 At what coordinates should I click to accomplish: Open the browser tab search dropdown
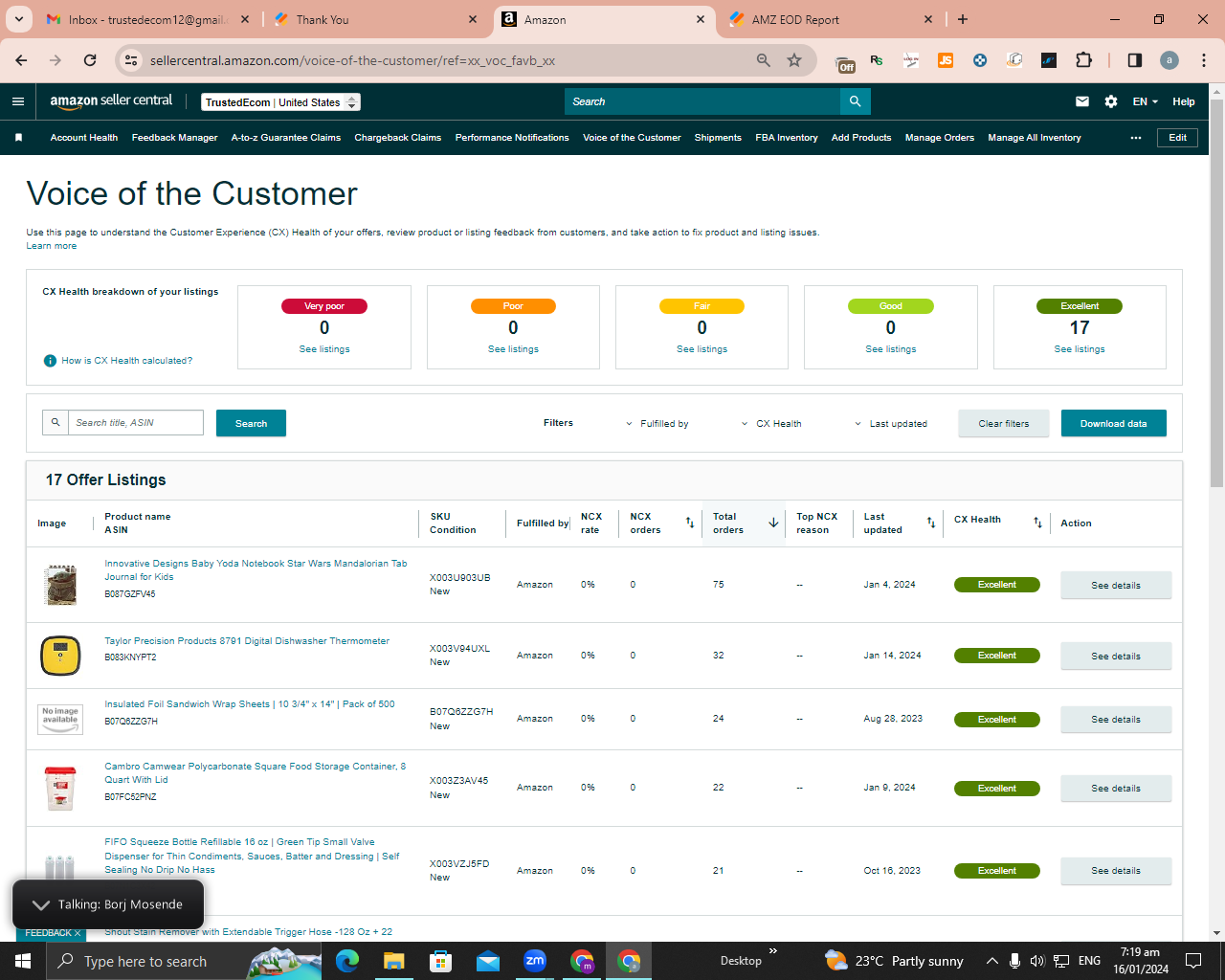(19, 19)
